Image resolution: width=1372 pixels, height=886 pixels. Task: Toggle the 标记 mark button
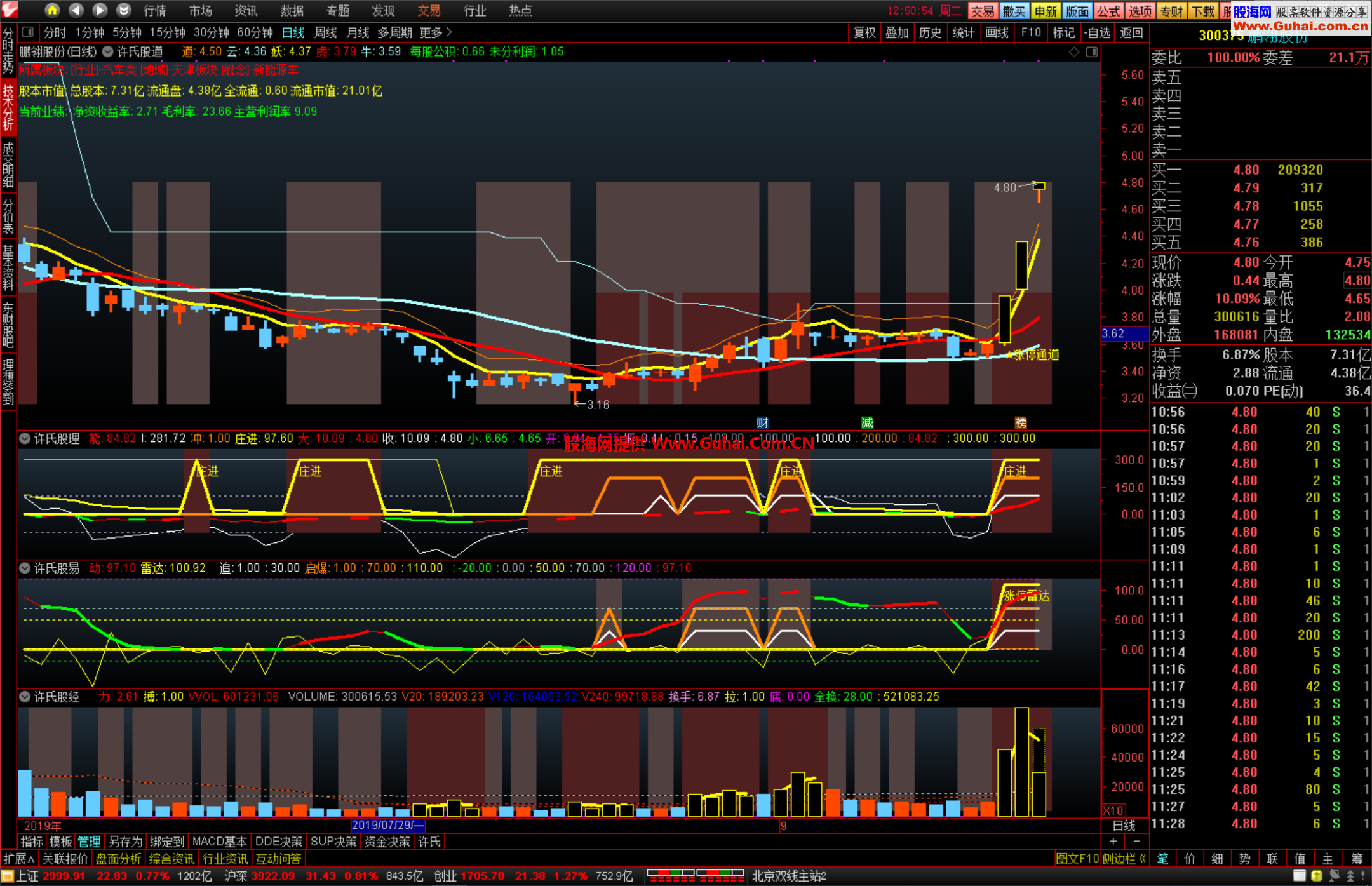coord(1064,32)
